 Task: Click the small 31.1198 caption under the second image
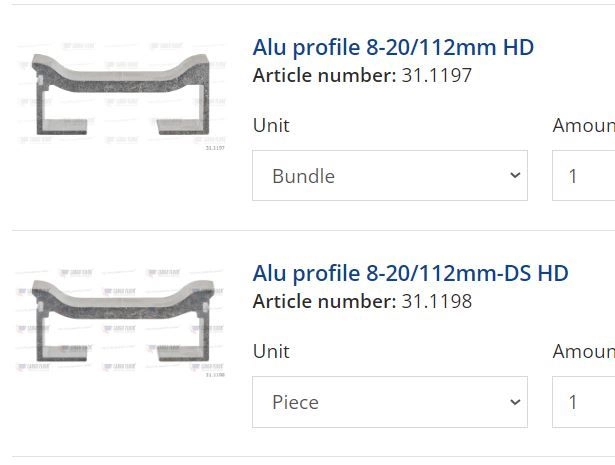click(x=215, y=375)
